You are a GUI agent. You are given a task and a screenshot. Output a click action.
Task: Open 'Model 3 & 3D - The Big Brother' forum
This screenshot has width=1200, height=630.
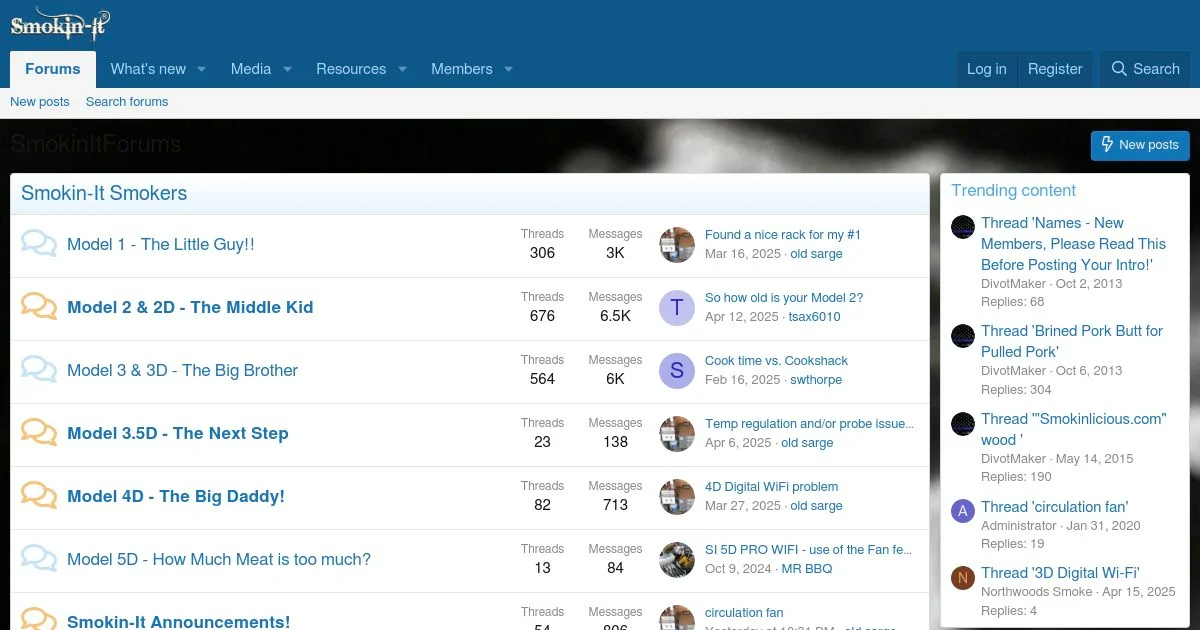click(x=182, y=370)
